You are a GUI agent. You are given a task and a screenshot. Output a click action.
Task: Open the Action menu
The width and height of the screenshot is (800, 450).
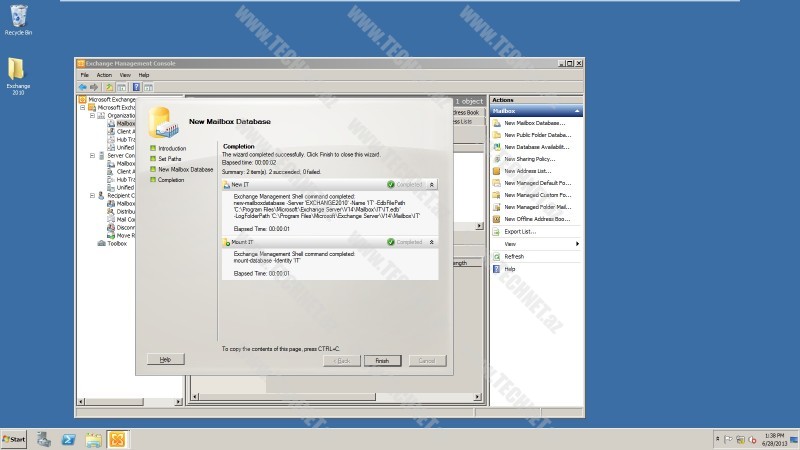(x=104, y=75)
